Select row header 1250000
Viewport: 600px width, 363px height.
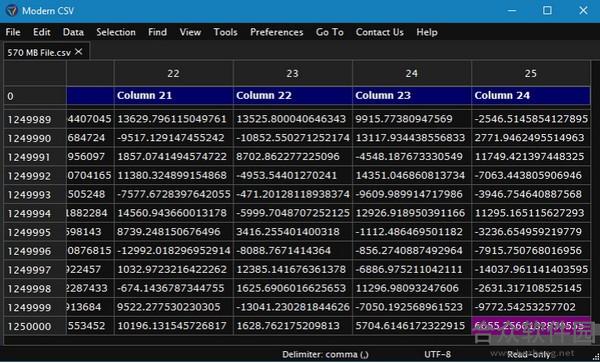(35, 326)
